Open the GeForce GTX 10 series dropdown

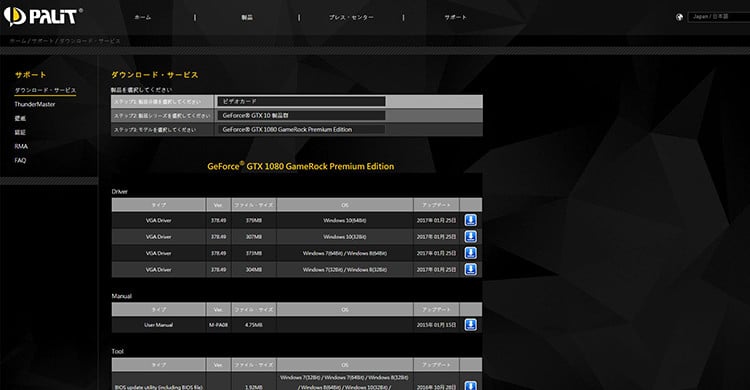click(301, 115)
